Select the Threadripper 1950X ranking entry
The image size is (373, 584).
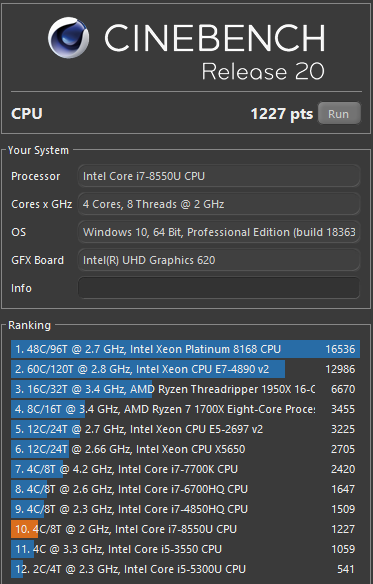click(185, 389)
